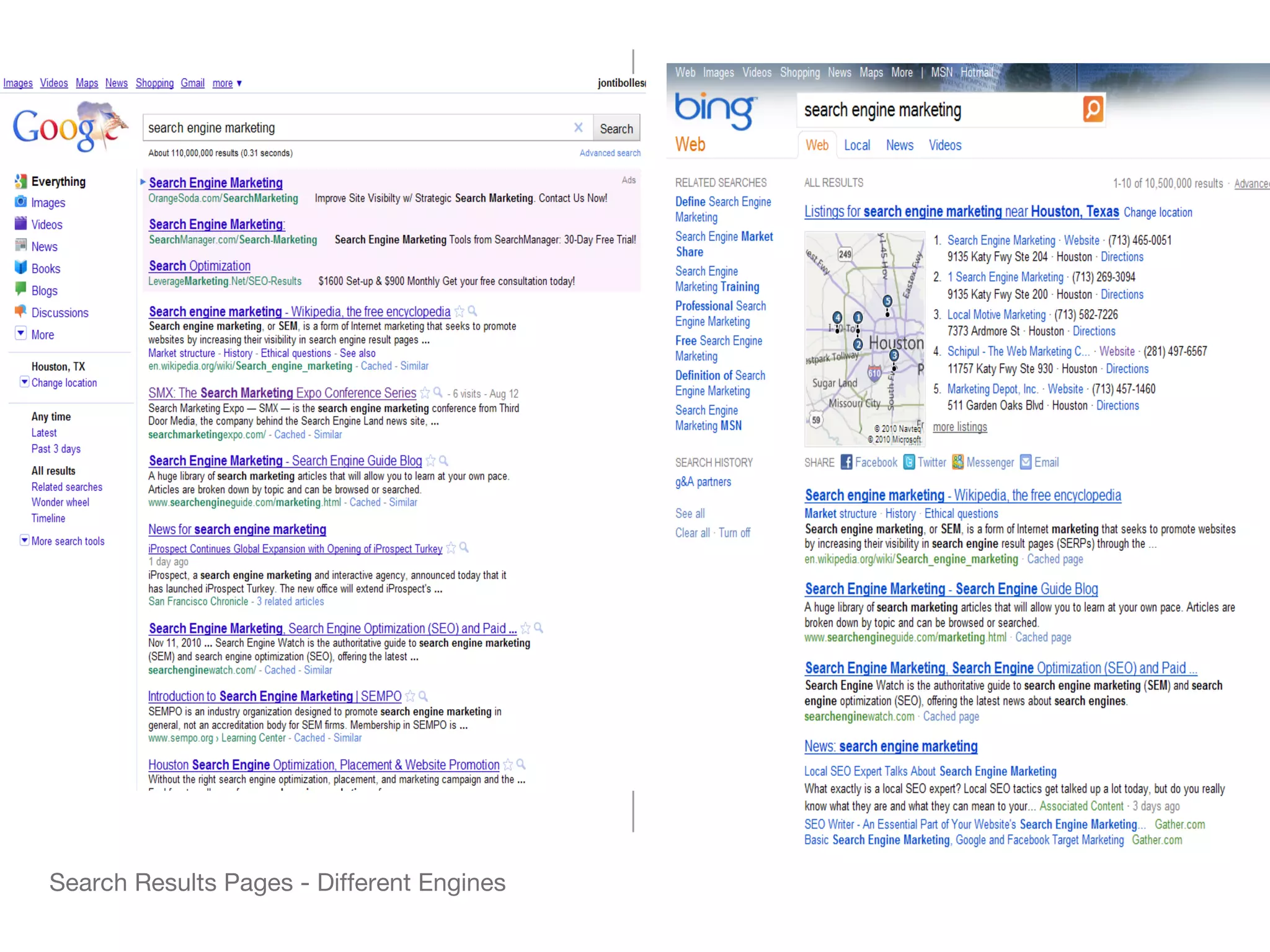Preview the SEMPO result with magnifier icon
Viewport: 1270px width, 952px height.
coord(424,696)
